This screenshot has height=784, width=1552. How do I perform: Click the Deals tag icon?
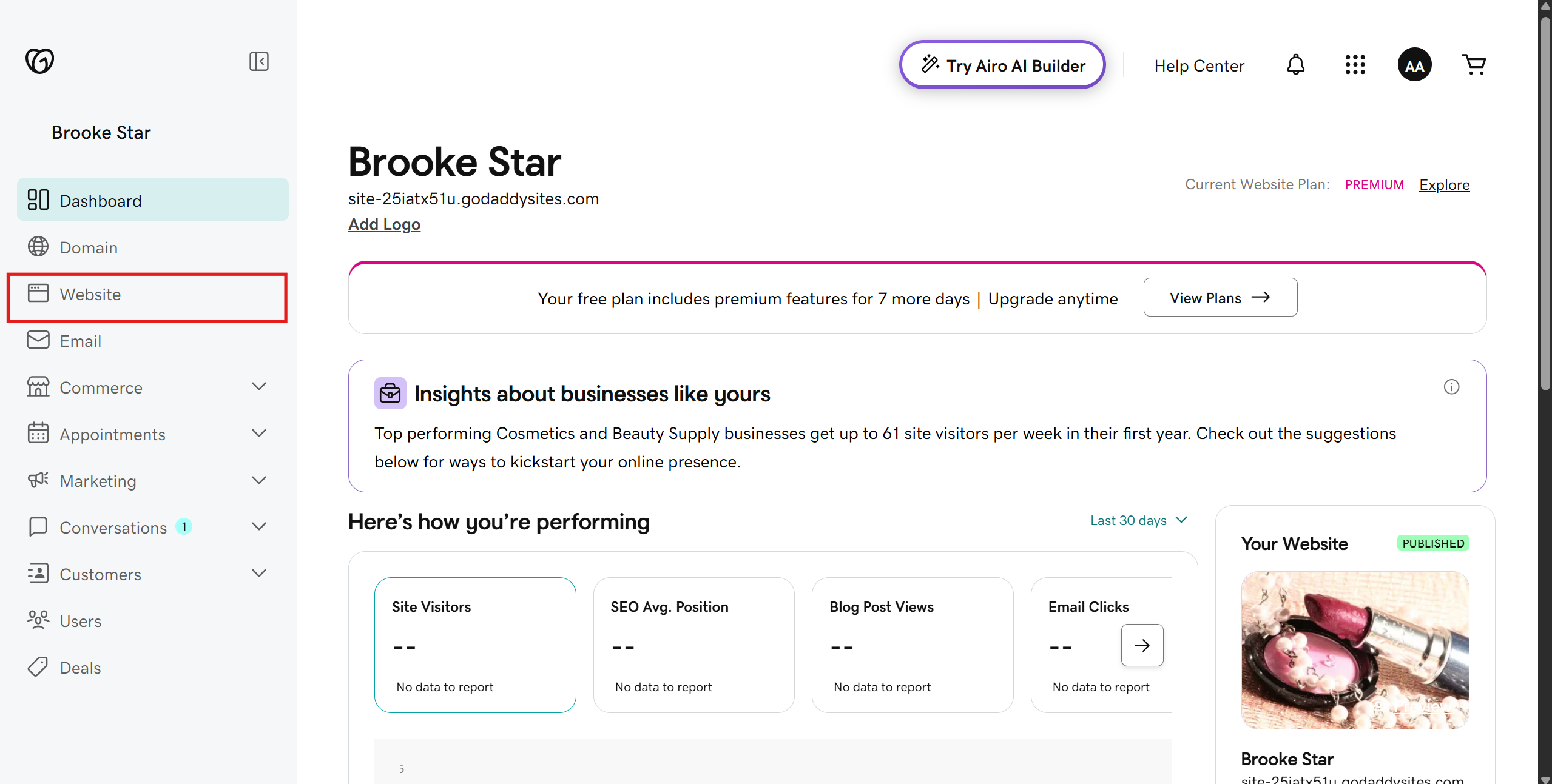click(x=38, y=667)
